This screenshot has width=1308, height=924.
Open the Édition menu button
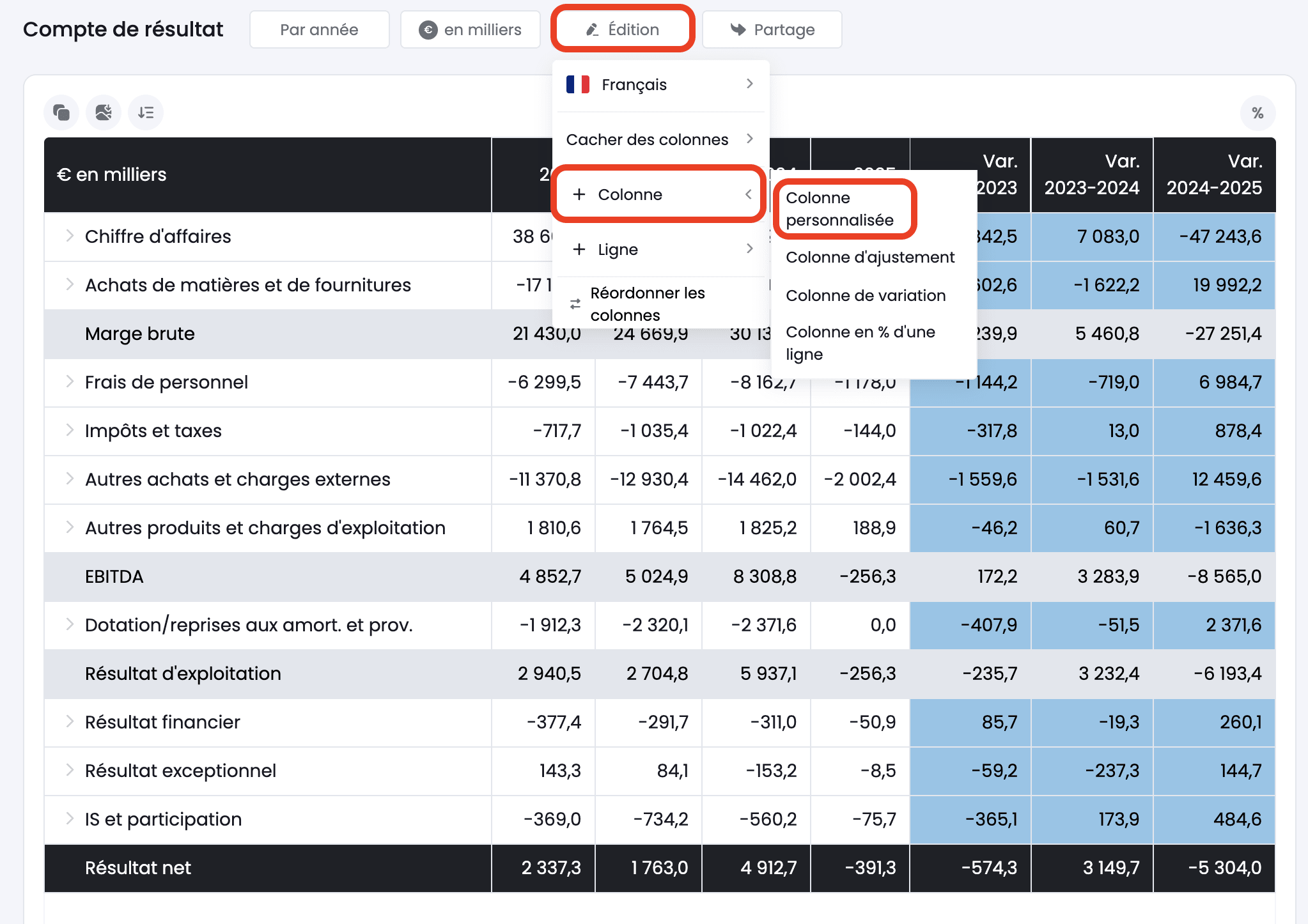[622, 29]
